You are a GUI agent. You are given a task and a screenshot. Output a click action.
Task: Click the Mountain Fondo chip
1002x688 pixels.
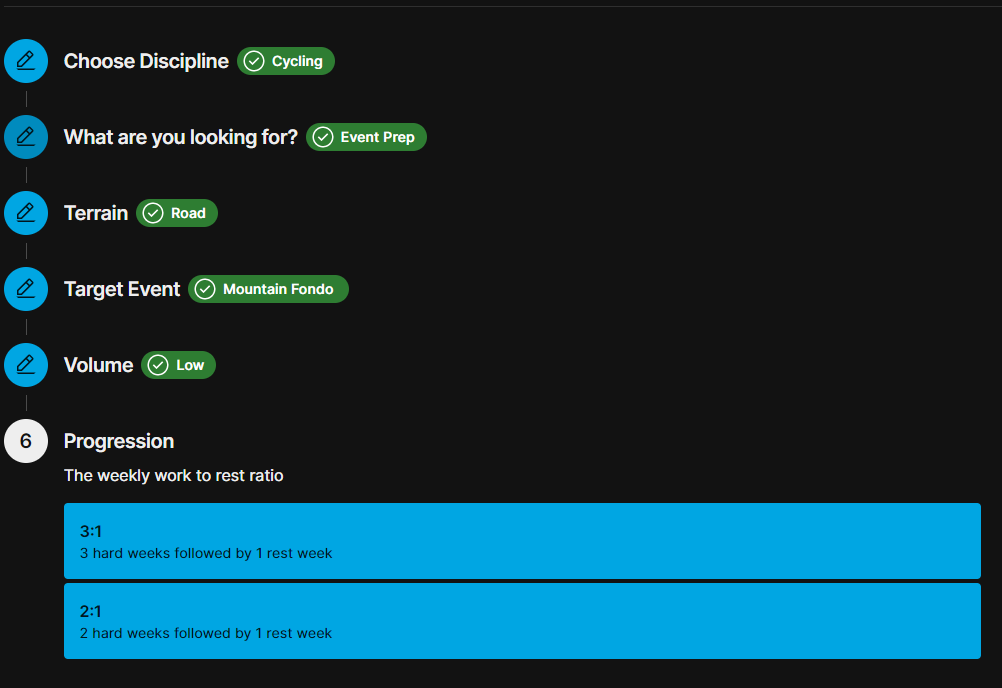pyautogui.click(x=268, y=289)
